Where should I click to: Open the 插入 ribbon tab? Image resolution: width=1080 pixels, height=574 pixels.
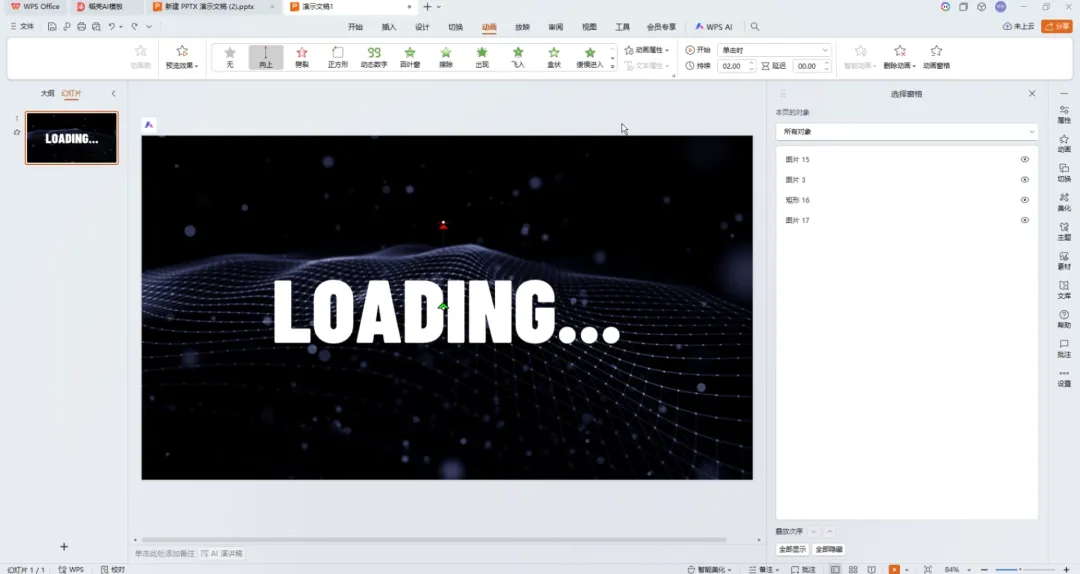(389, 27)
